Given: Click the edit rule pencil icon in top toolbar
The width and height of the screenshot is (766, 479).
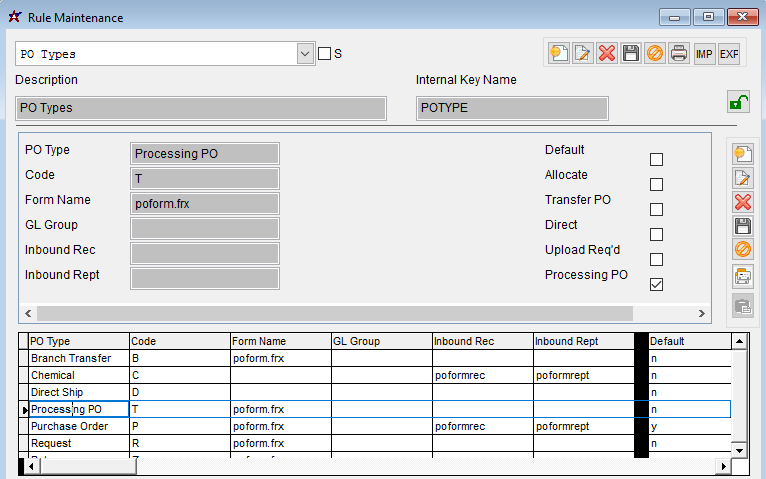Looking at the screenshot, I should (x=582, y=54).
